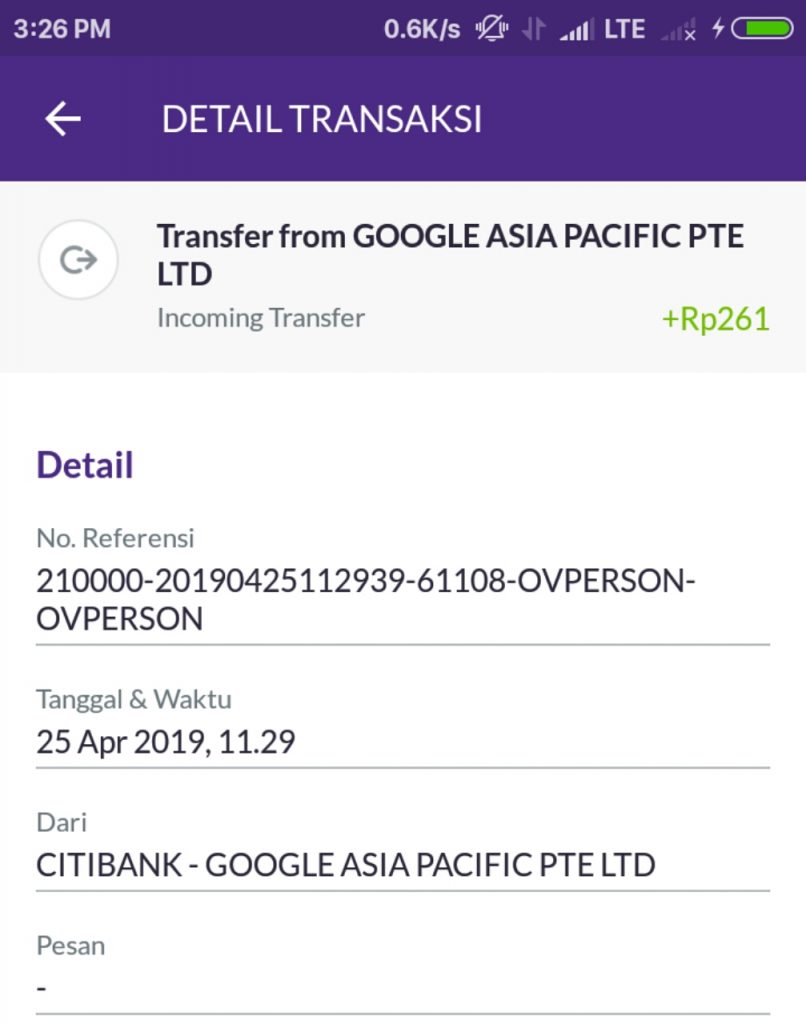Tap the Pesan message field
This screenshot has height=1024, width=806.
point(400,987)
